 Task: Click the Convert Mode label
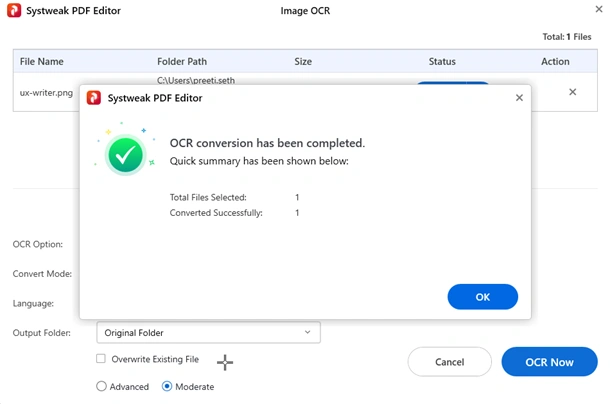click(42, 274)
